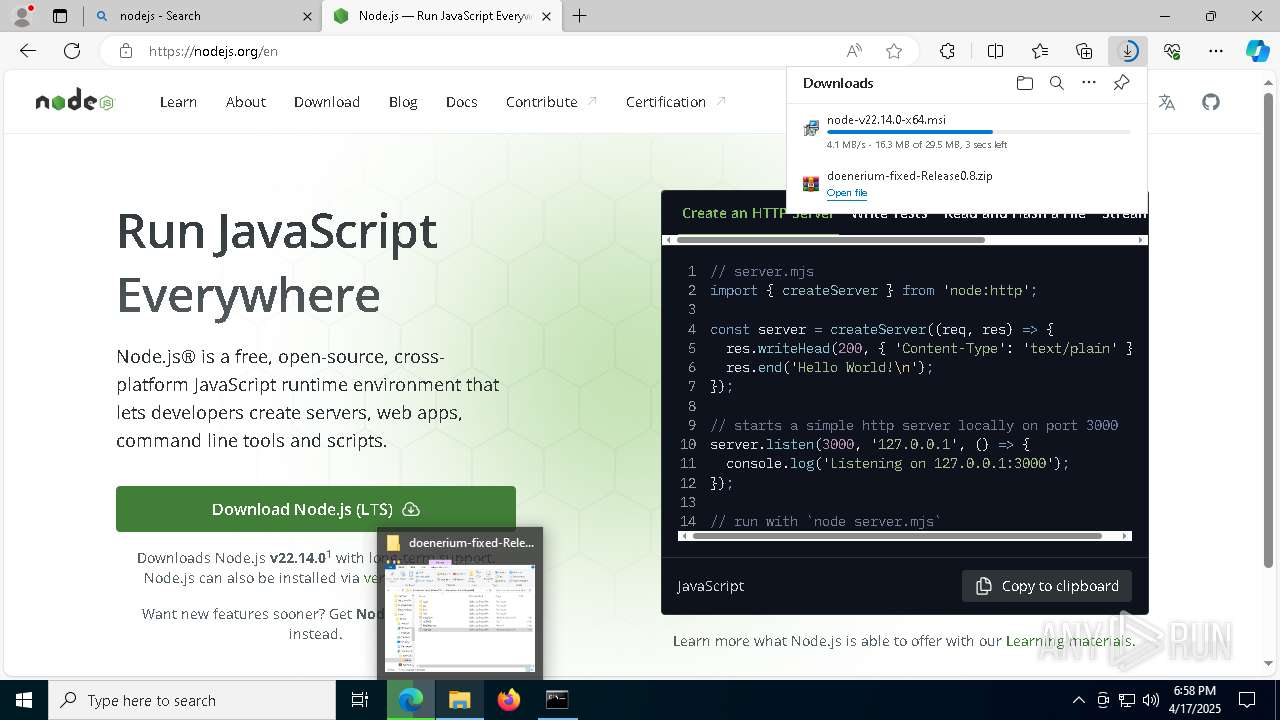Open a new browser tab
The image size is (1280, 720).
point(580,16)
